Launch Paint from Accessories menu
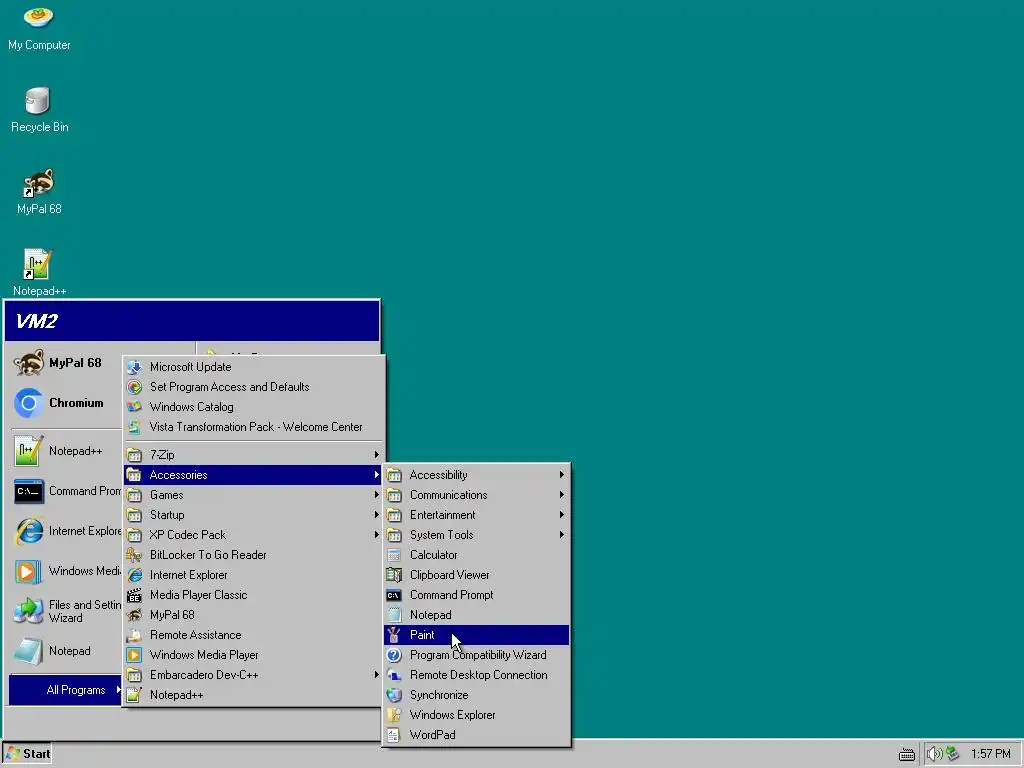The image size is (1024, 768). click(477, 635)
